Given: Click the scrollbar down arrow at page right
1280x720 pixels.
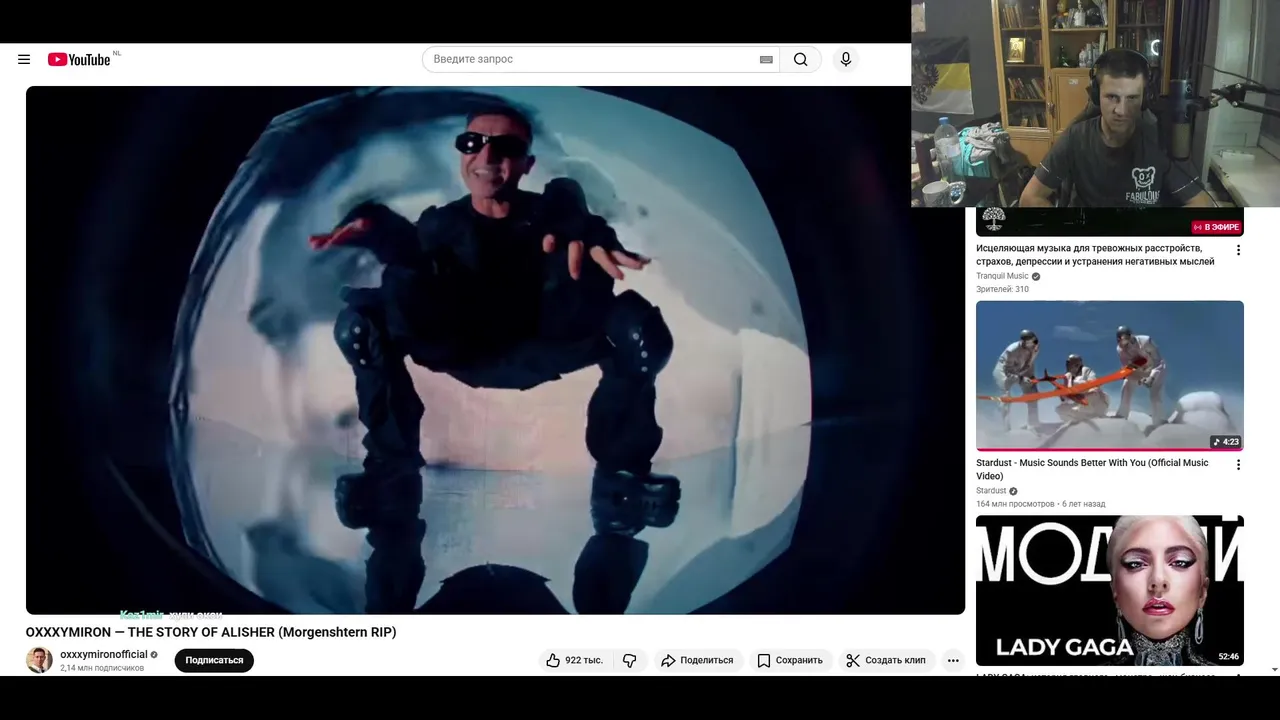Looking at the screenshot, I should click(1274, 669).
